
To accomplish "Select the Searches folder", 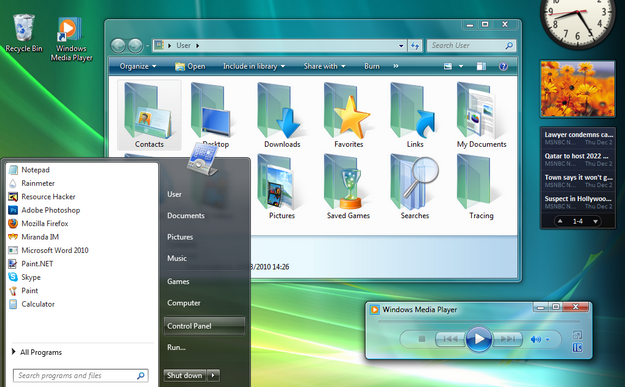I will (x=415, y=187).
